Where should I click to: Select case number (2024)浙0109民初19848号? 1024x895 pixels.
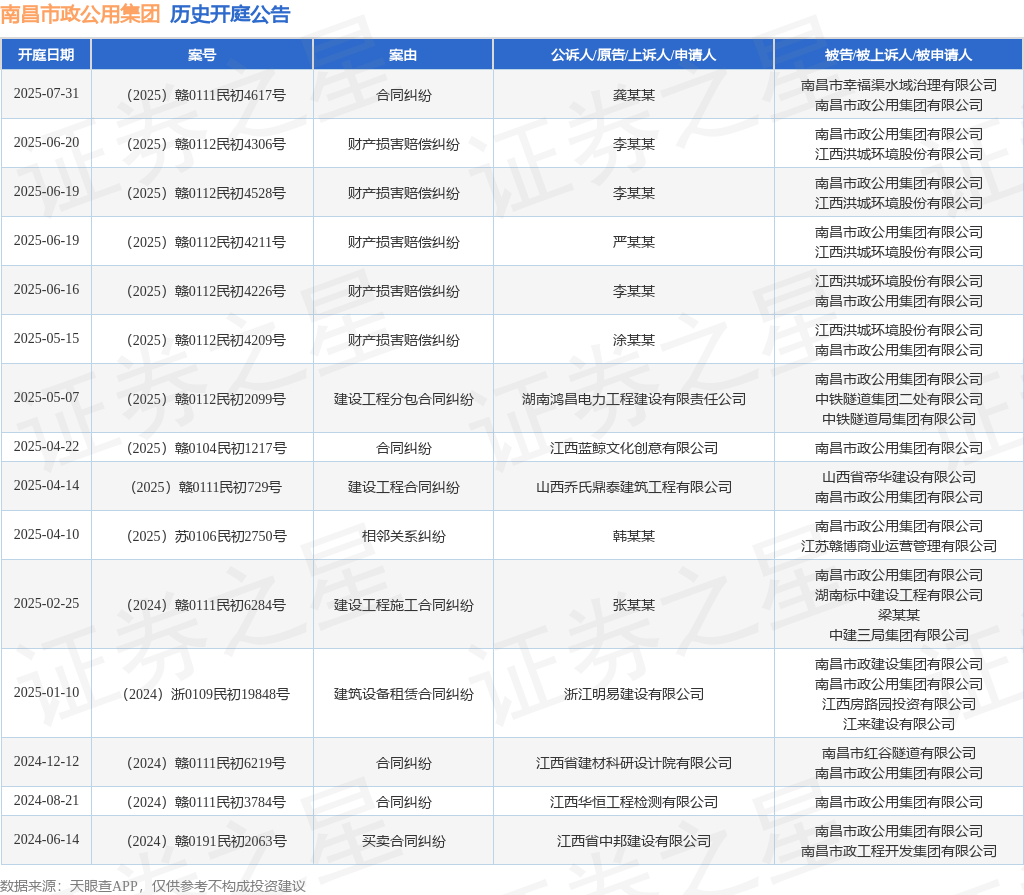point(206,694)
